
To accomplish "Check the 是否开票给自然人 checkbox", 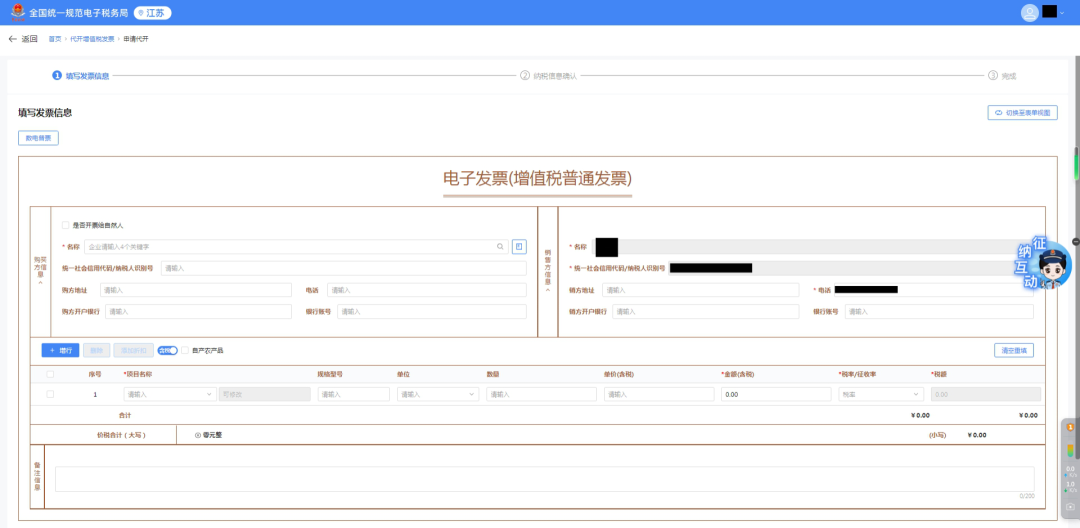I will 66,225.
